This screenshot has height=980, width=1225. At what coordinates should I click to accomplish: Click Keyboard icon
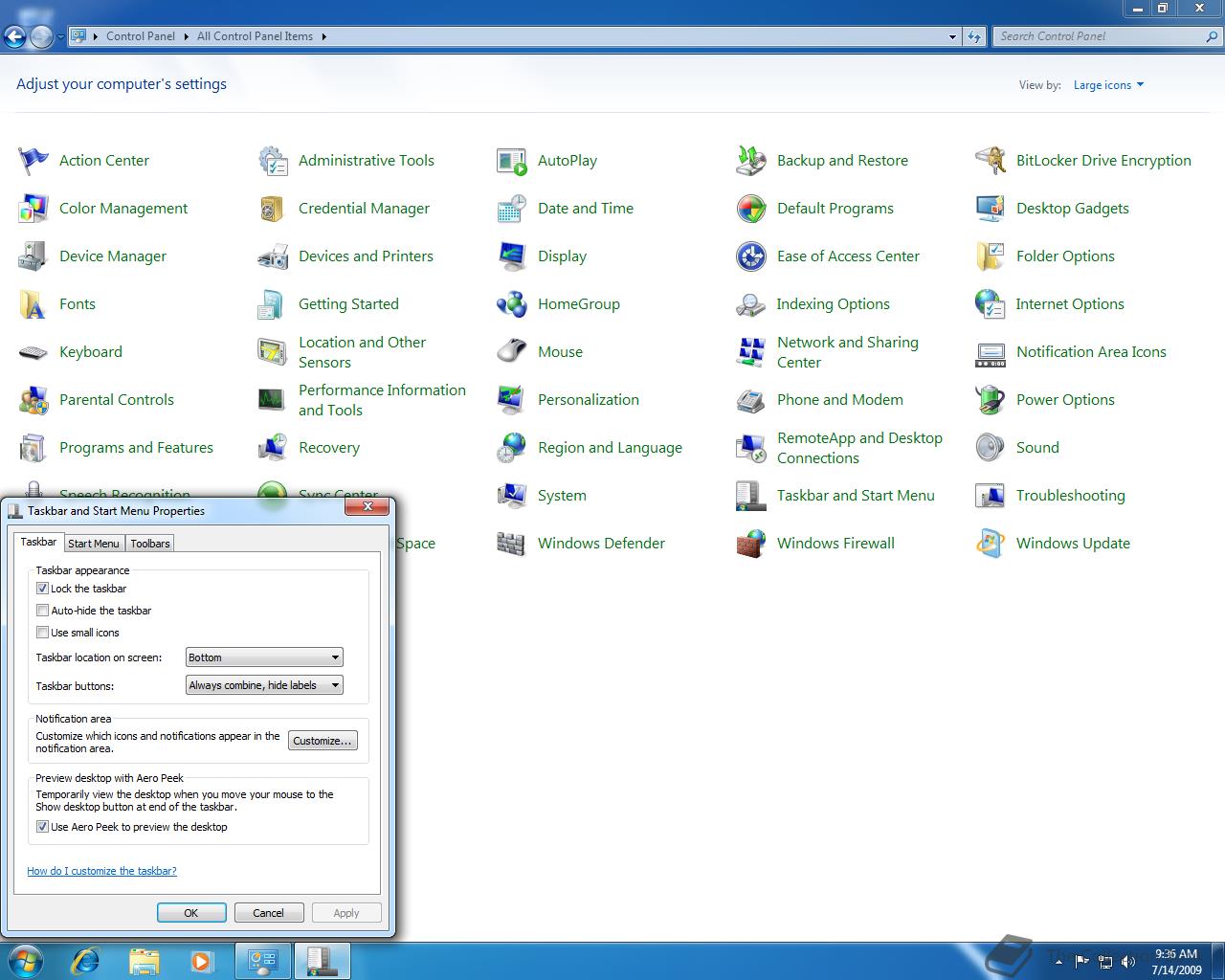pos(33,352)
